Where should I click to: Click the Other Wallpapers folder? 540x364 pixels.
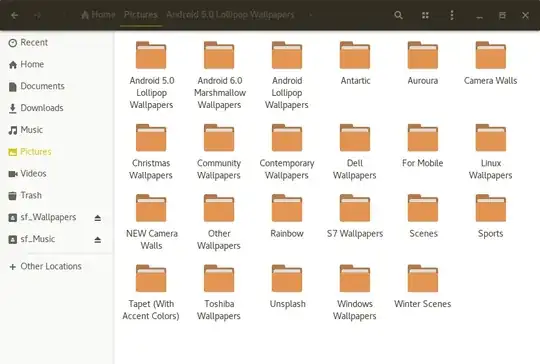219,222
